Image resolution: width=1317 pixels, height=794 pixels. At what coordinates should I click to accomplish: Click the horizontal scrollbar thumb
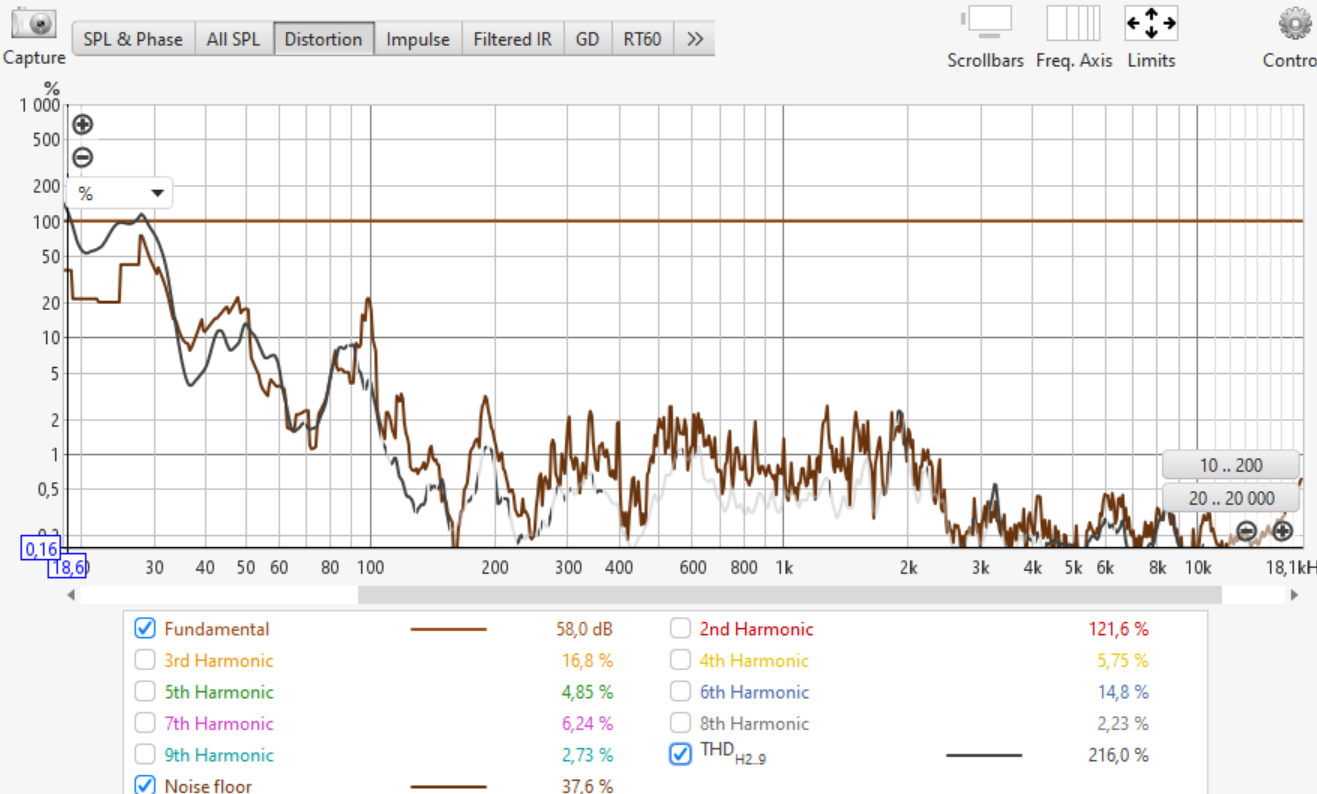(790, 595)
